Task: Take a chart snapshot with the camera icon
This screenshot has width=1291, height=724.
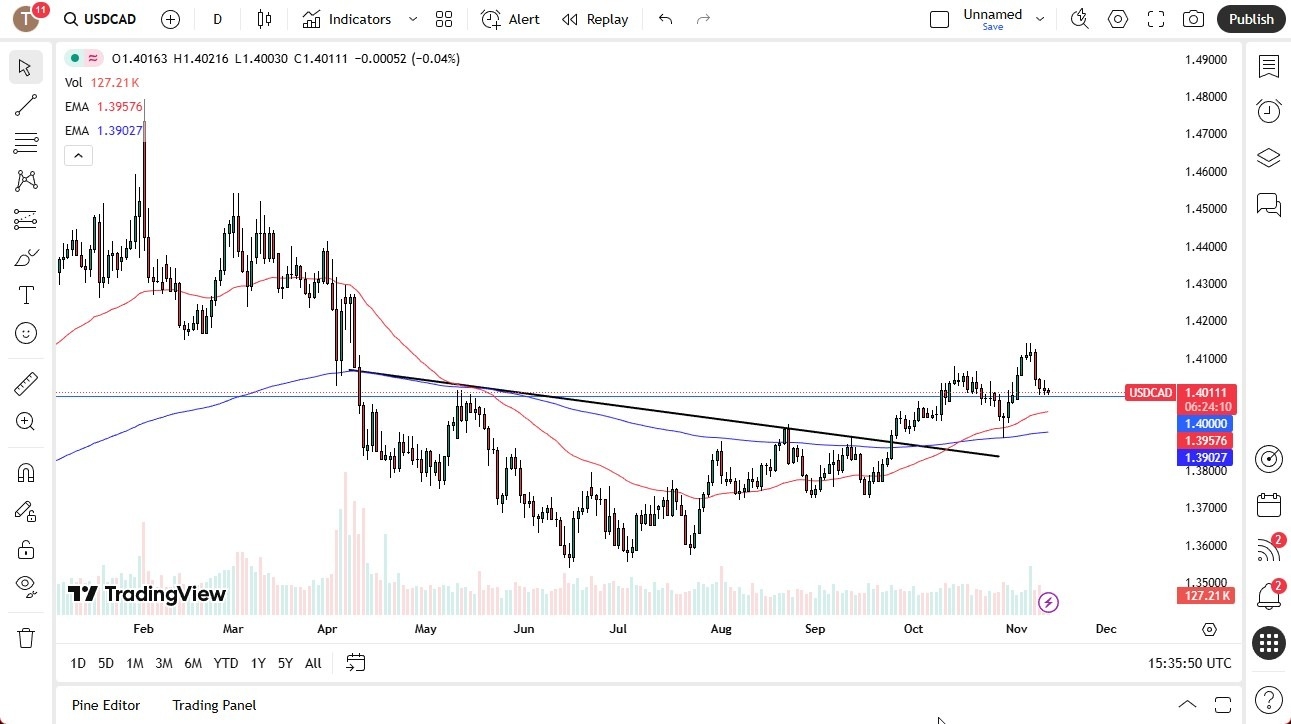Action: pyautogui.click(x=1194, y=19)
